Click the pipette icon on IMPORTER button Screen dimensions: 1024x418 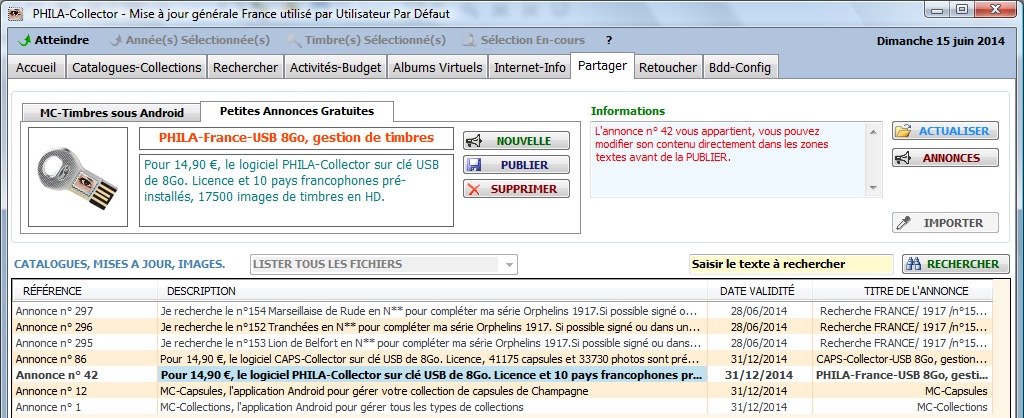click(x=903, y=223)
